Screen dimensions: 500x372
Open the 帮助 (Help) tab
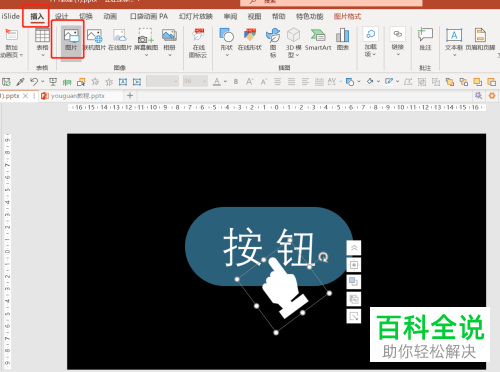(x=279, y=16)
